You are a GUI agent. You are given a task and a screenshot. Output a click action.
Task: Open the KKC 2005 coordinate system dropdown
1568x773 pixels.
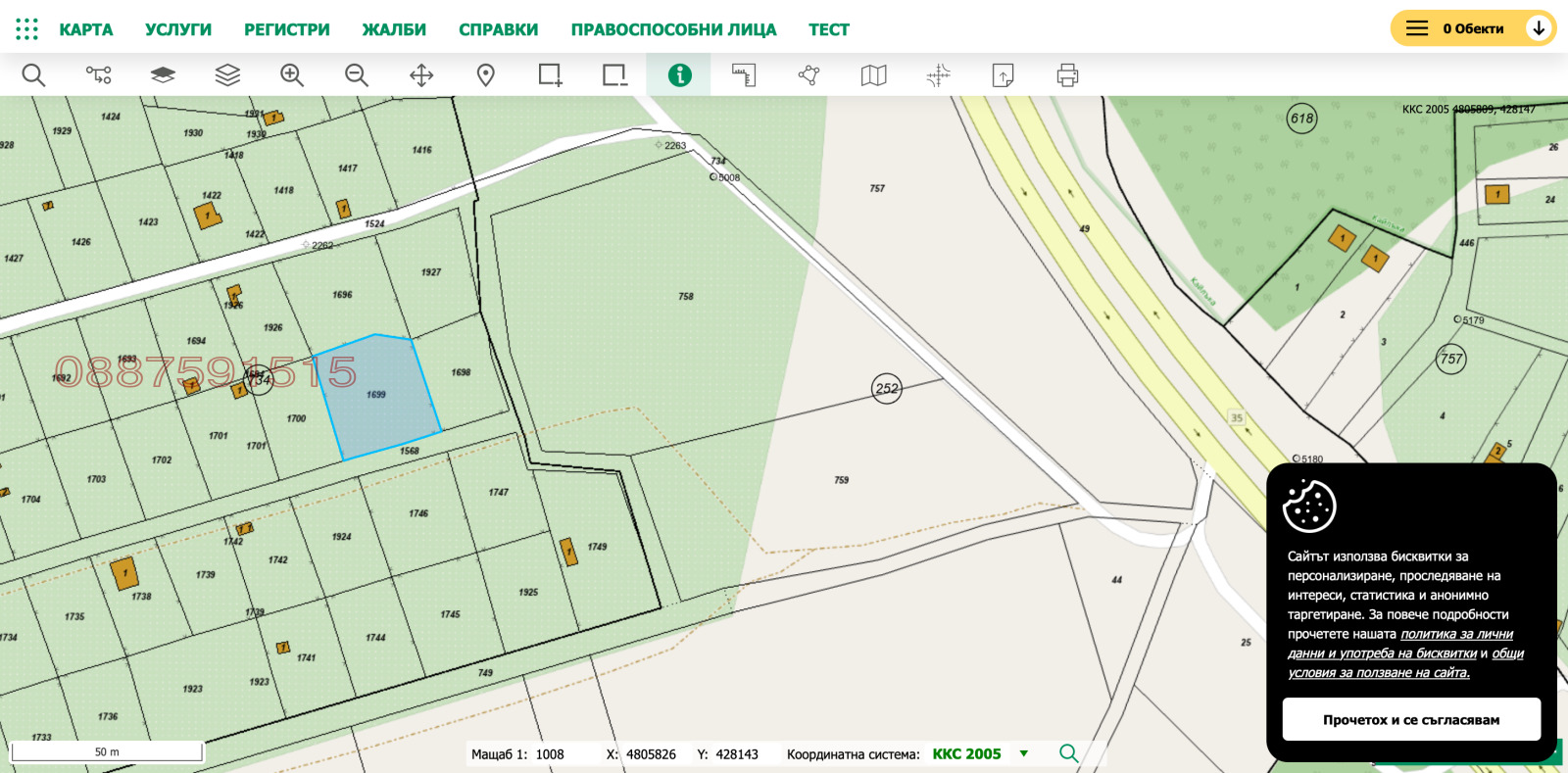coord(1024,753)
